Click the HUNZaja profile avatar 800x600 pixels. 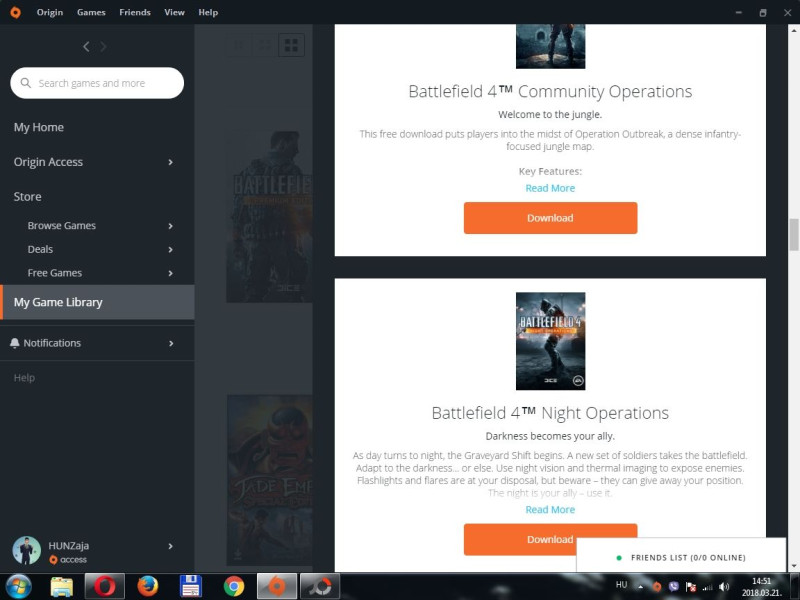27,551
